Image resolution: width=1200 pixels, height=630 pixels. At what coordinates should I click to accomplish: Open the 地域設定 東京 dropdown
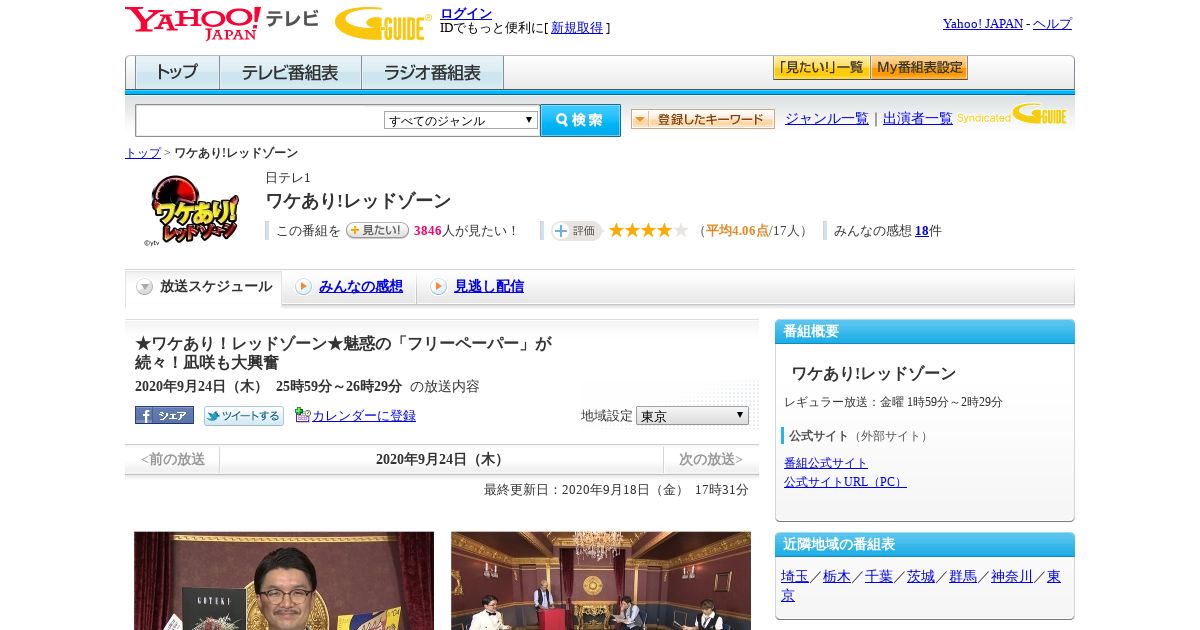click(x=692, y=415)
